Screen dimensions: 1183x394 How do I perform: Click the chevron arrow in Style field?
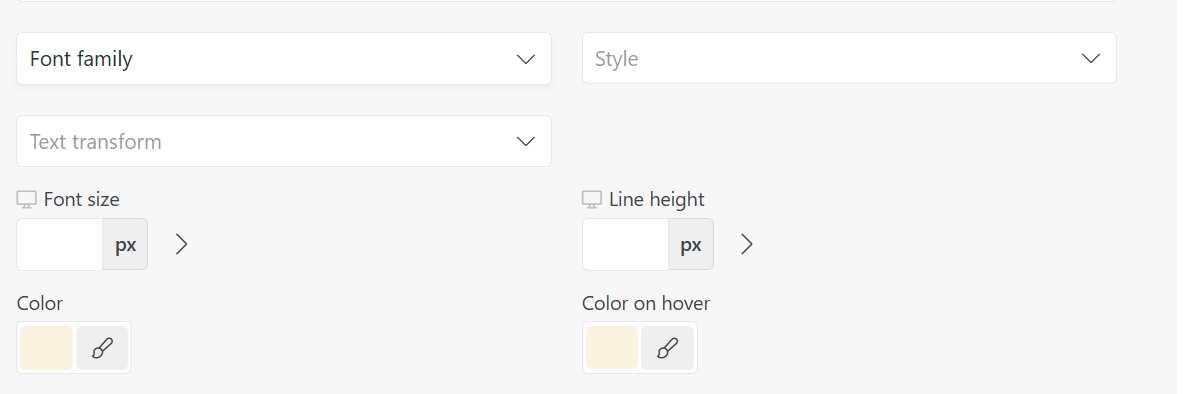pyautogui.click(x=1091, y=59)
